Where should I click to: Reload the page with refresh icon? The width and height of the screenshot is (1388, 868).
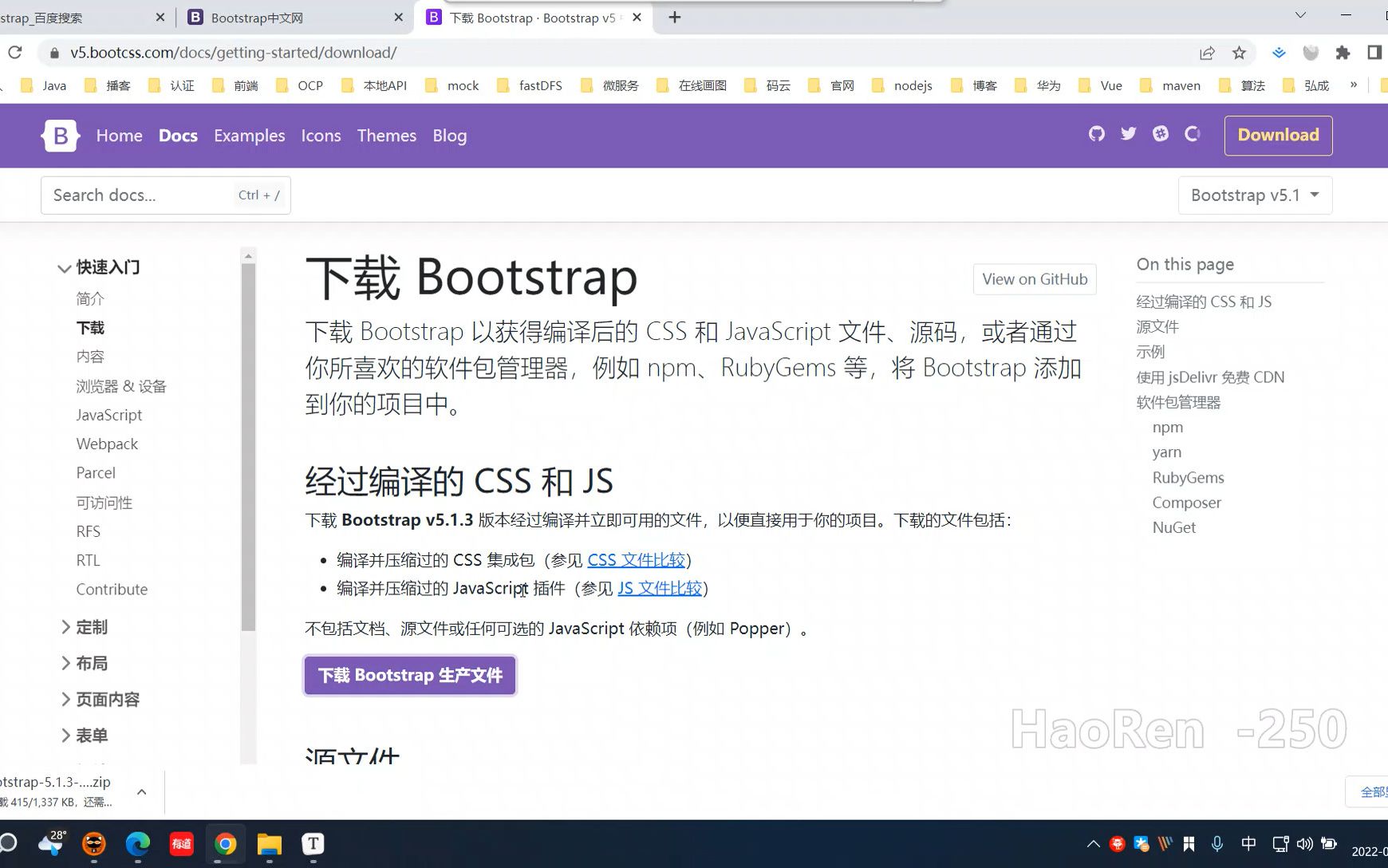14,53
